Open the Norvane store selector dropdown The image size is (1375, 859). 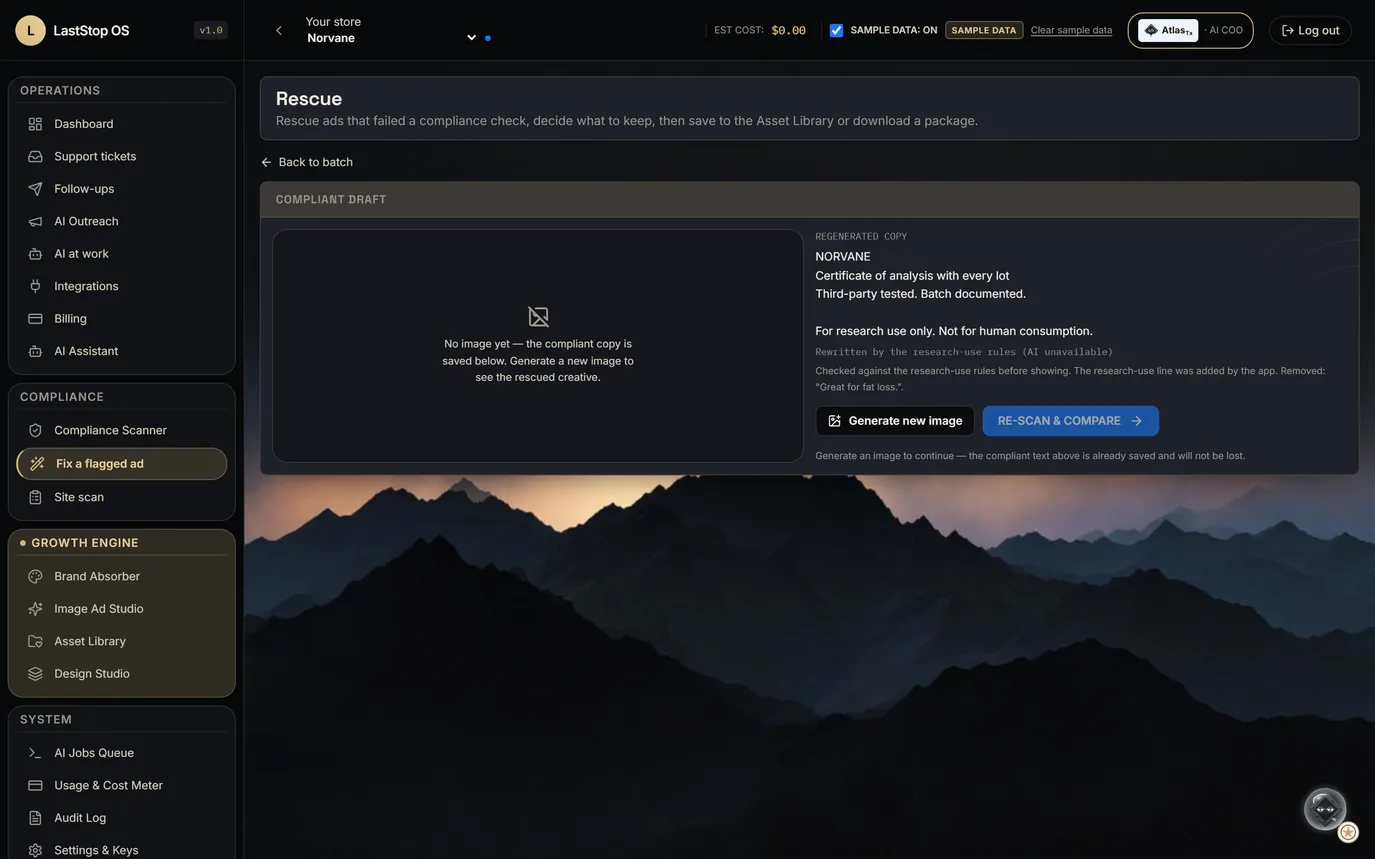391,38
